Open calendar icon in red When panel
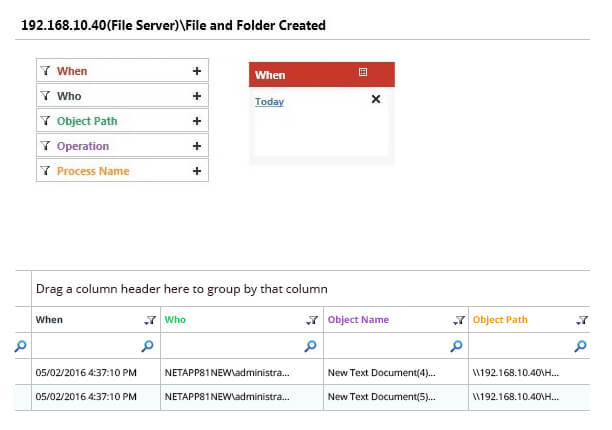The width and height of the screenshot is (612, 430). point(363,72)
